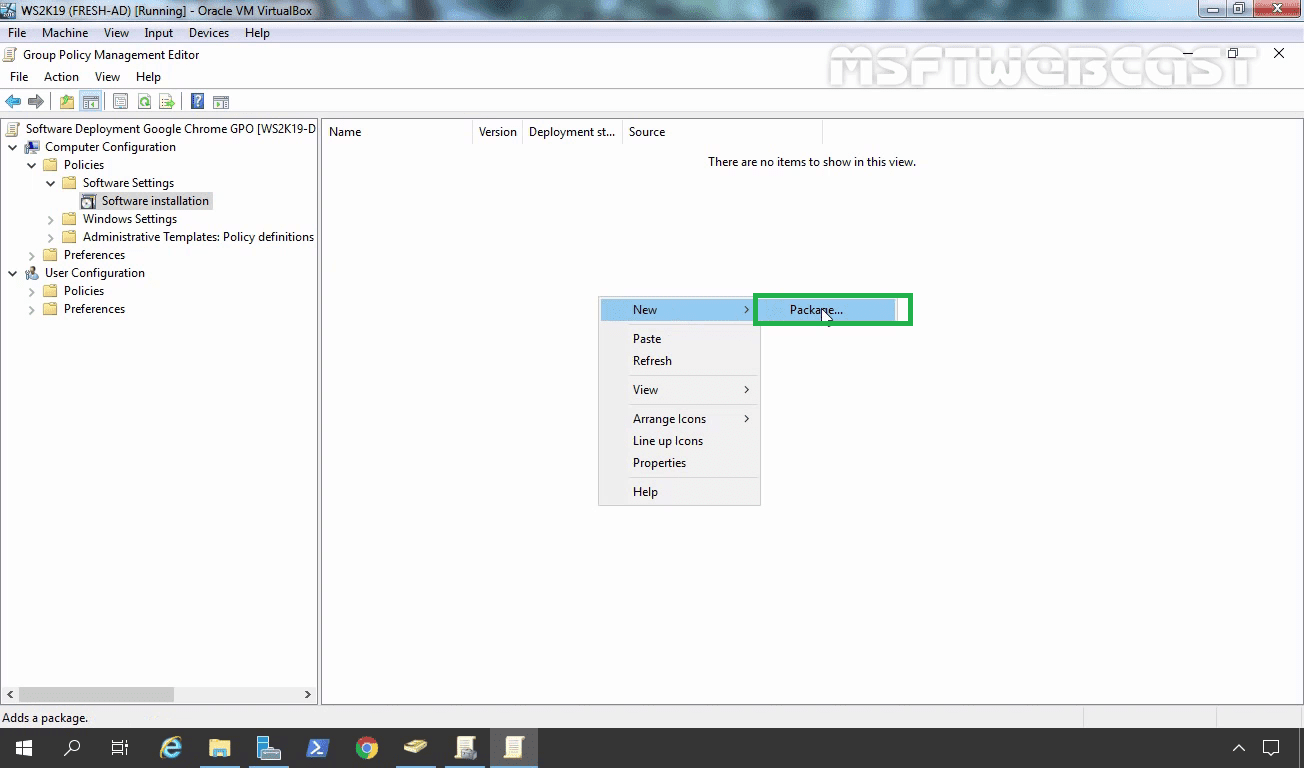
Task: Open Server Manager from the taskbar
Action: [269, 747]
